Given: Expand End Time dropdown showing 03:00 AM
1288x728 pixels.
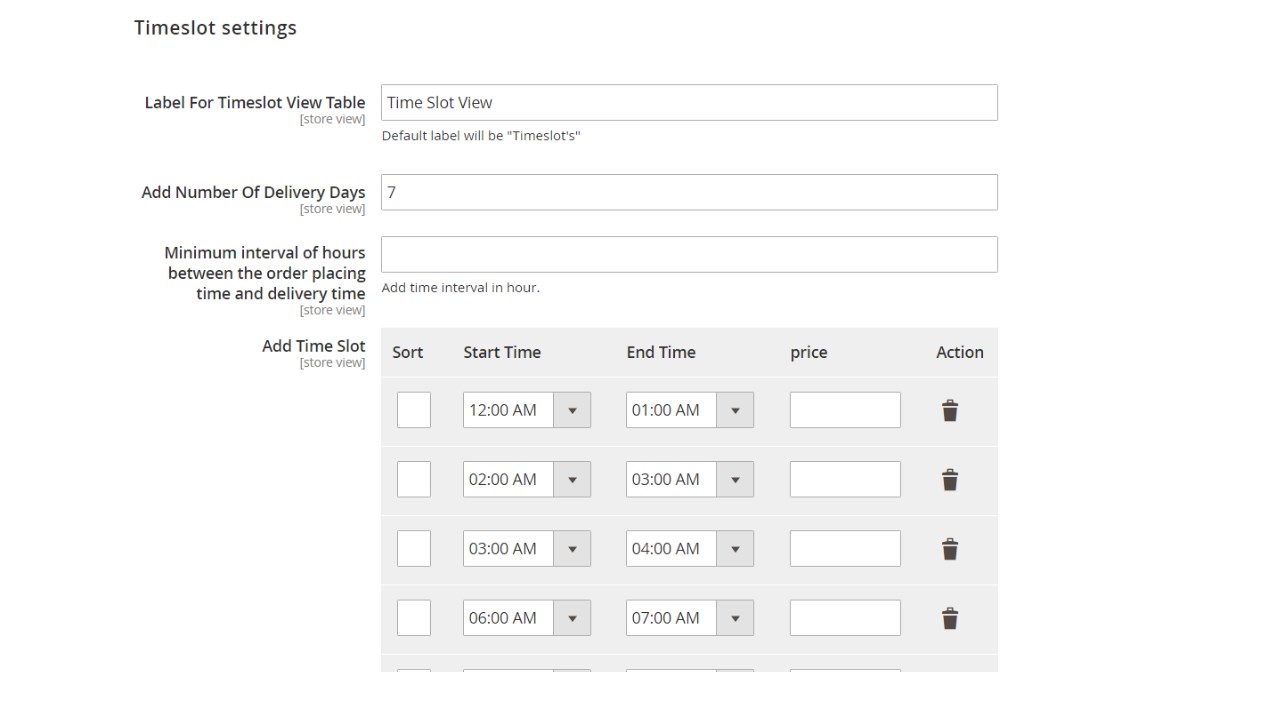Looking at the screenshot, I should point(689,479).
